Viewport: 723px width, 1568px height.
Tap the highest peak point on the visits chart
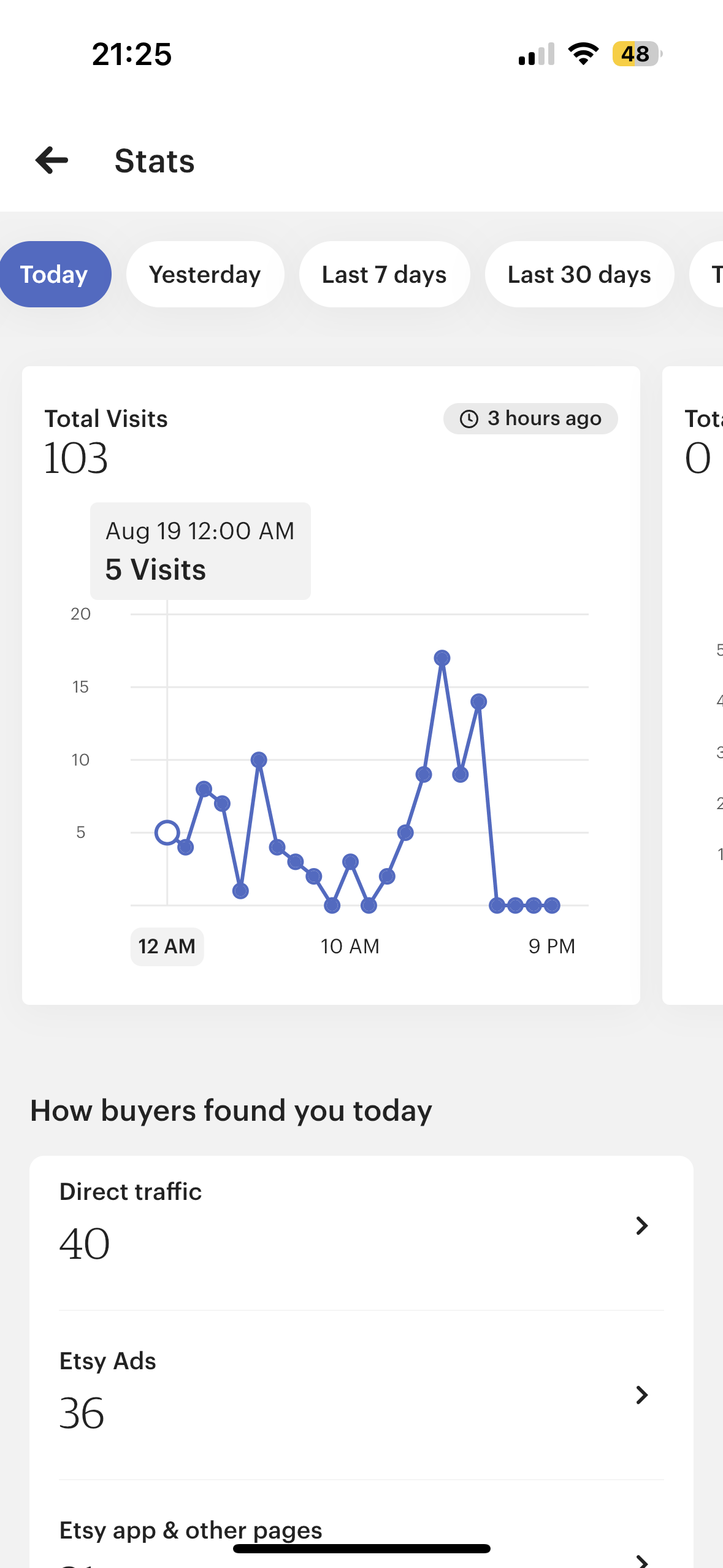click(442, 658)
